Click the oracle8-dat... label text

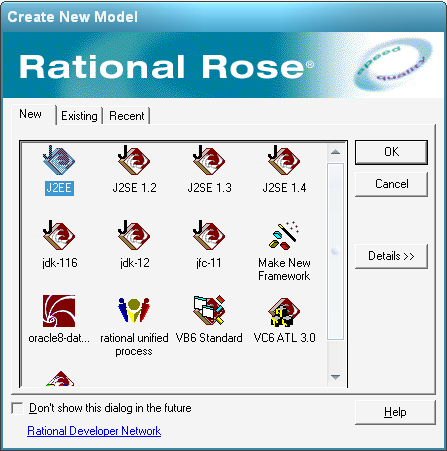59,338
